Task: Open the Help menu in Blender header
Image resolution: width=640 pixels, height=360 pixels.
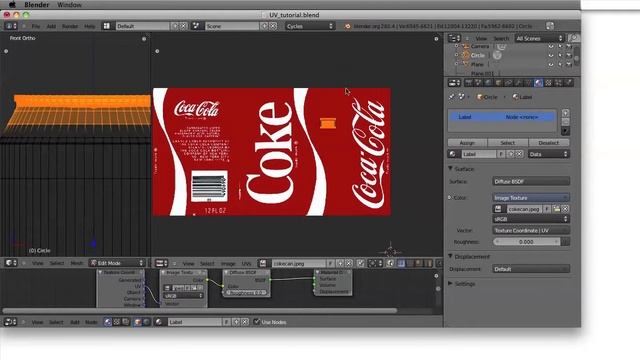Action: (x=89, y=26)
